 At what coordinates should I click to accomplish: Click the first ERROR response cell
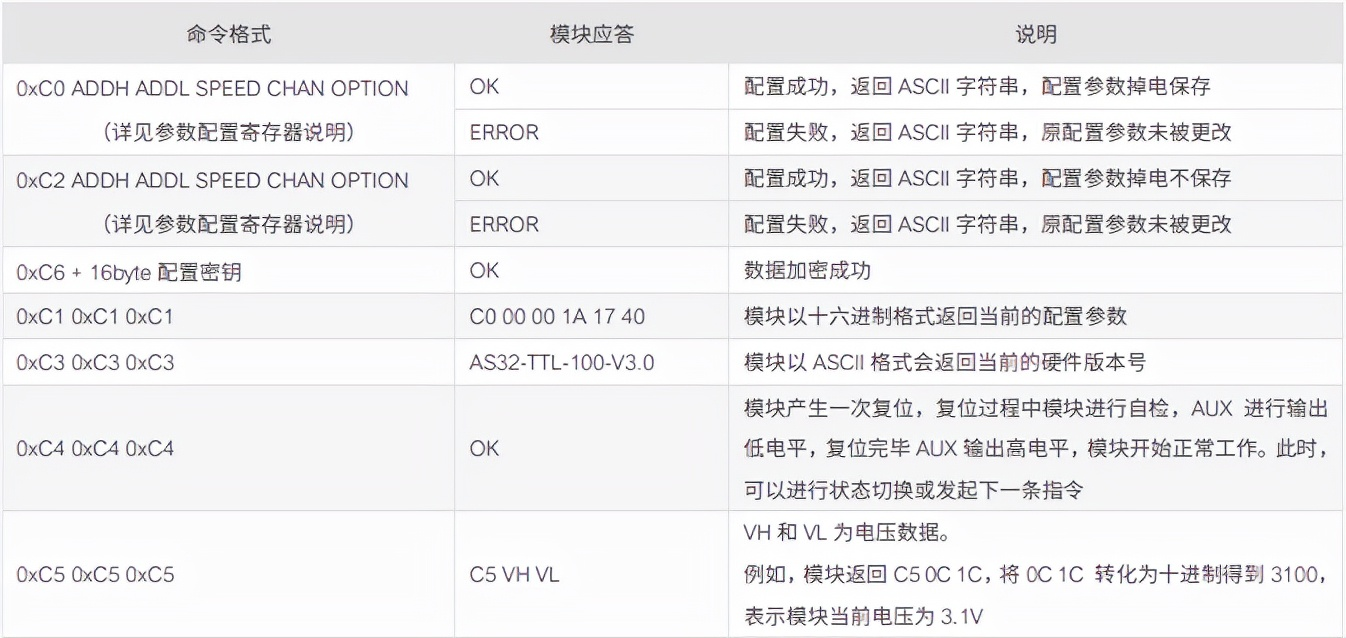[503, 133]
